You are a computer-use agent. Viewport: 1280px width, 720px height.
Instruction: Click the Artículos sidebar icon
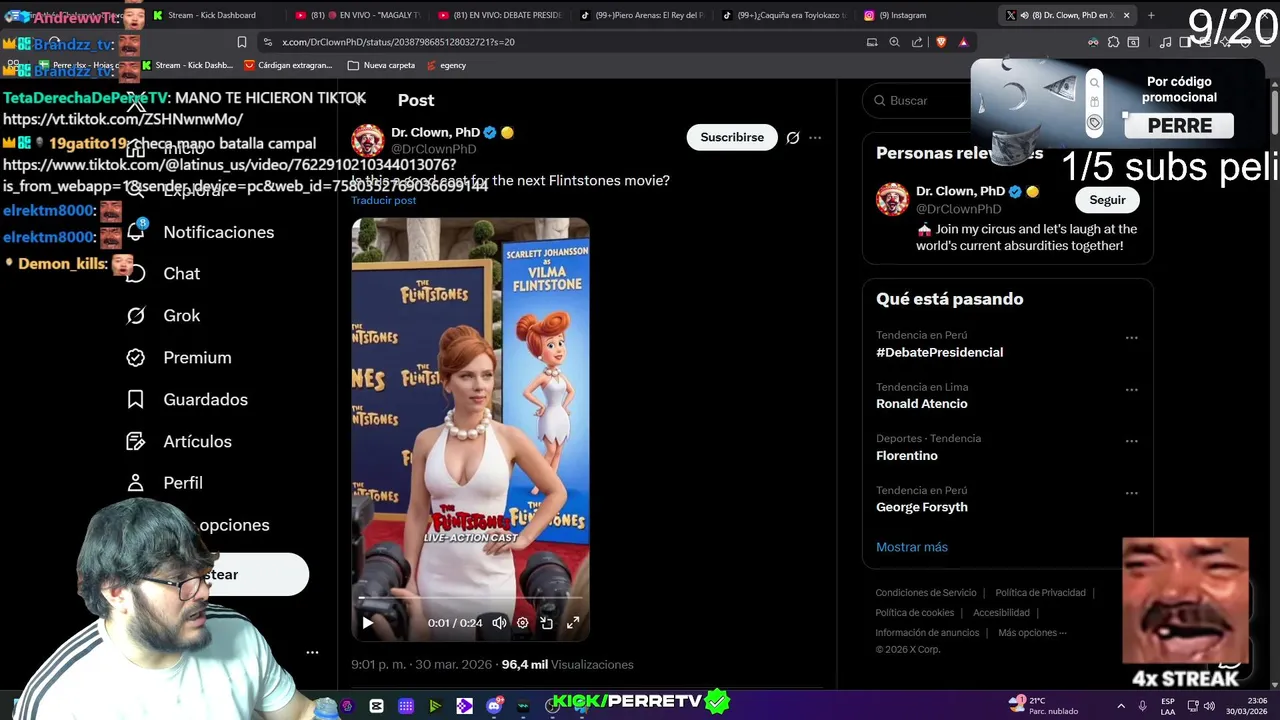[x=136, y=441]
